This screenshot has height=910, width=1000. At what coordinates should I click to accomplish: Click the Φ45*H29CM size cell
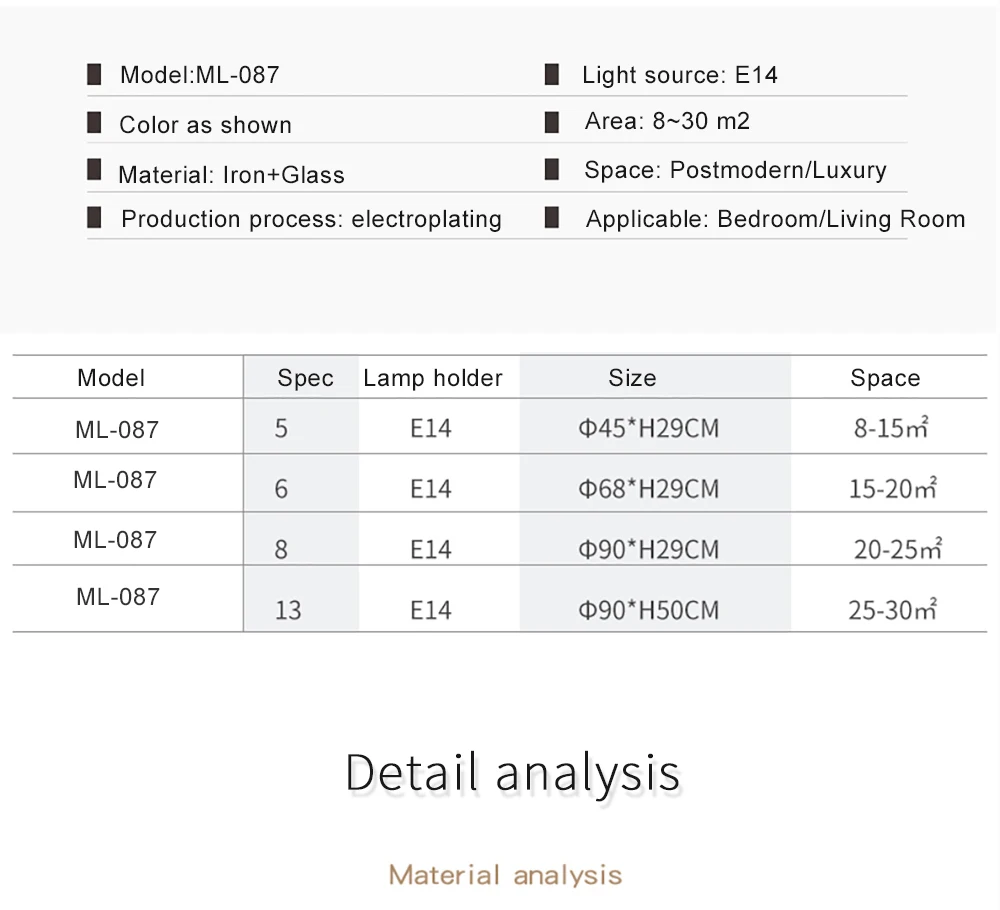click(649, 428)
